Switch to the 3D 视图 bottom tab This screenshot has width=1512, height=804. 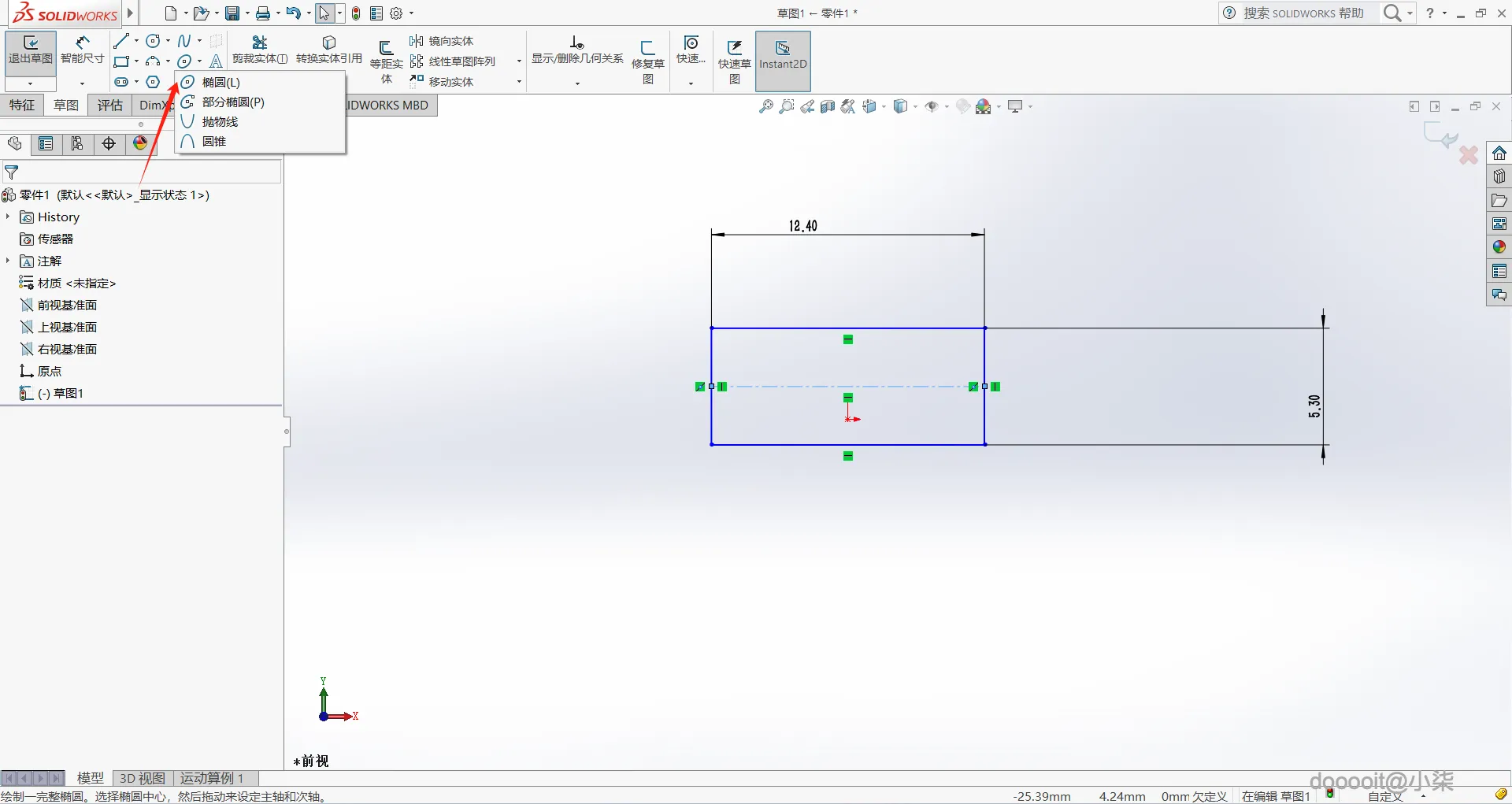pyautogui.click(x=143, y=778)
